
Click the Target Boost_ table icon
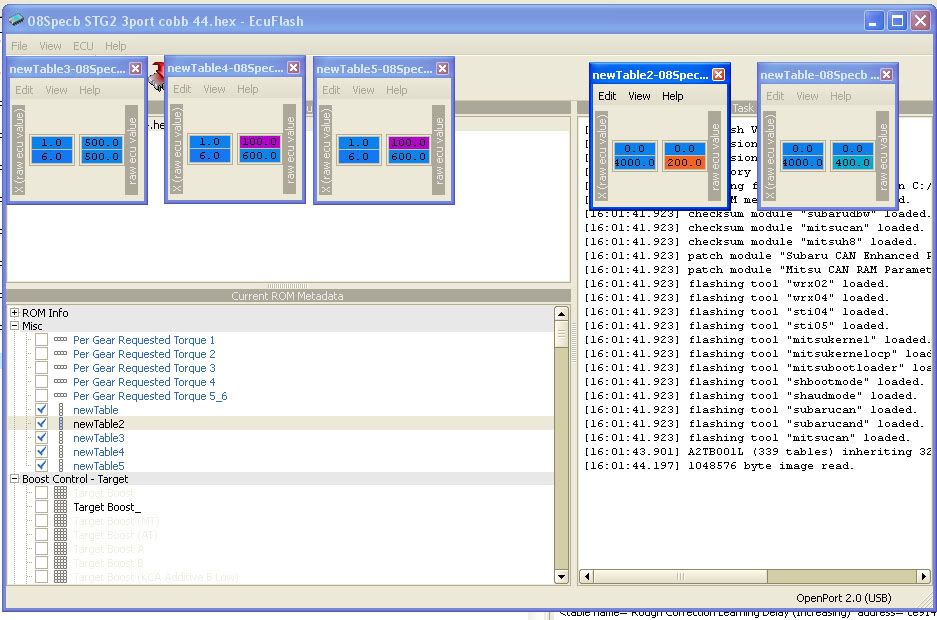coord(60,507)
